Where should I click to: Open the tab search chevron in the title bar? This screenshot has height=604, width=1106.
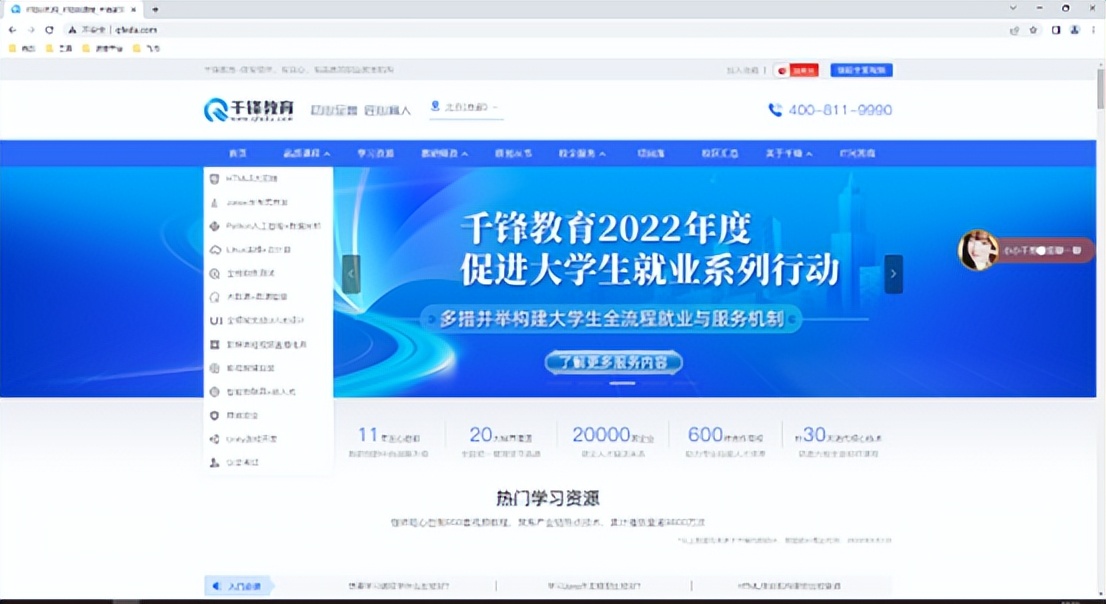click(x=1014, y=8)
